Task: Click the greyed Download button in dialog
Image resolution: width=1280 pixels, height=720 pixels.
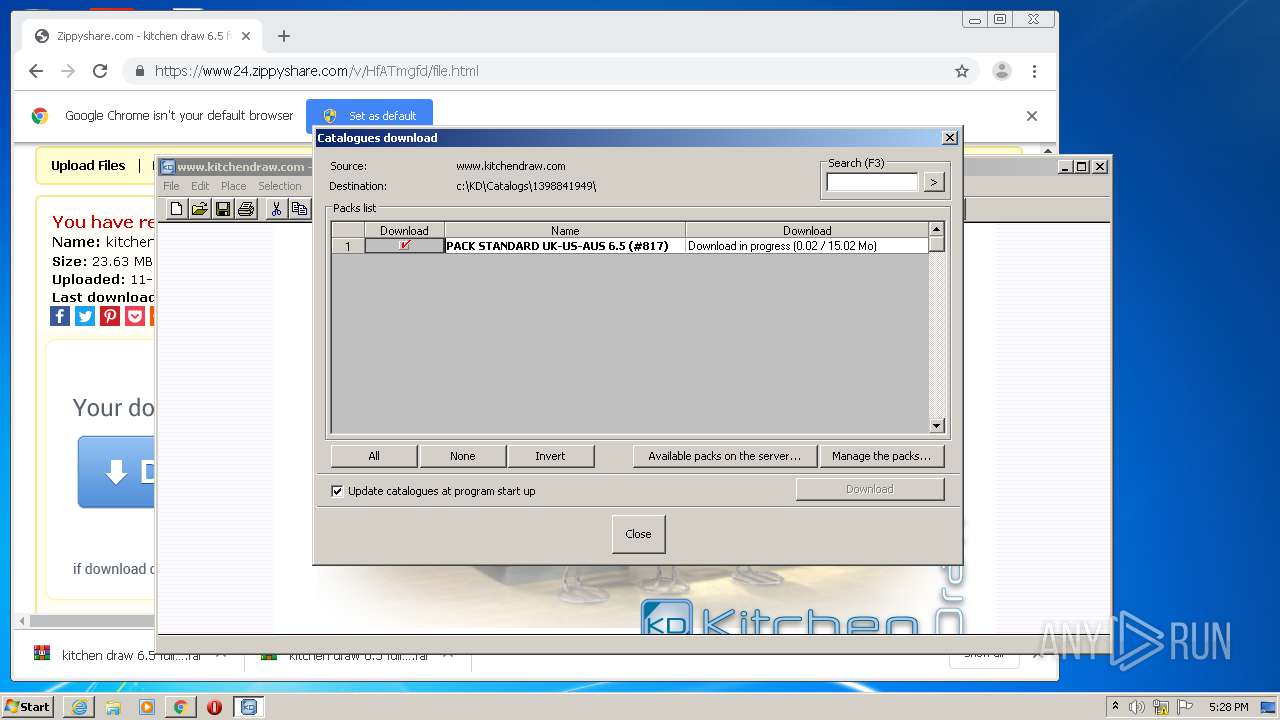Action: coord(869,489)
